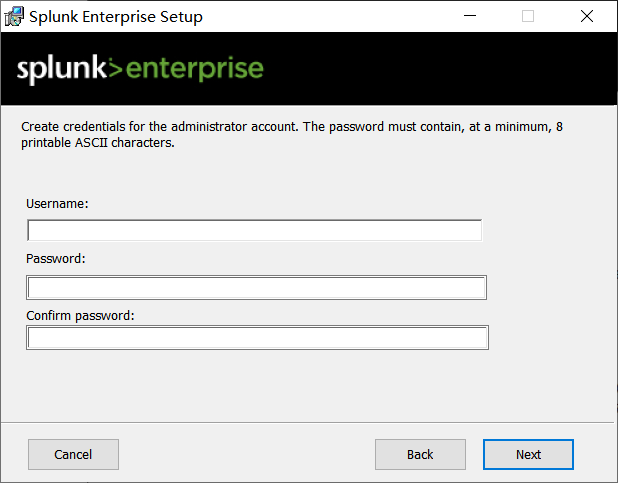Click the "Password:" label text

click(x=56, y=258)
